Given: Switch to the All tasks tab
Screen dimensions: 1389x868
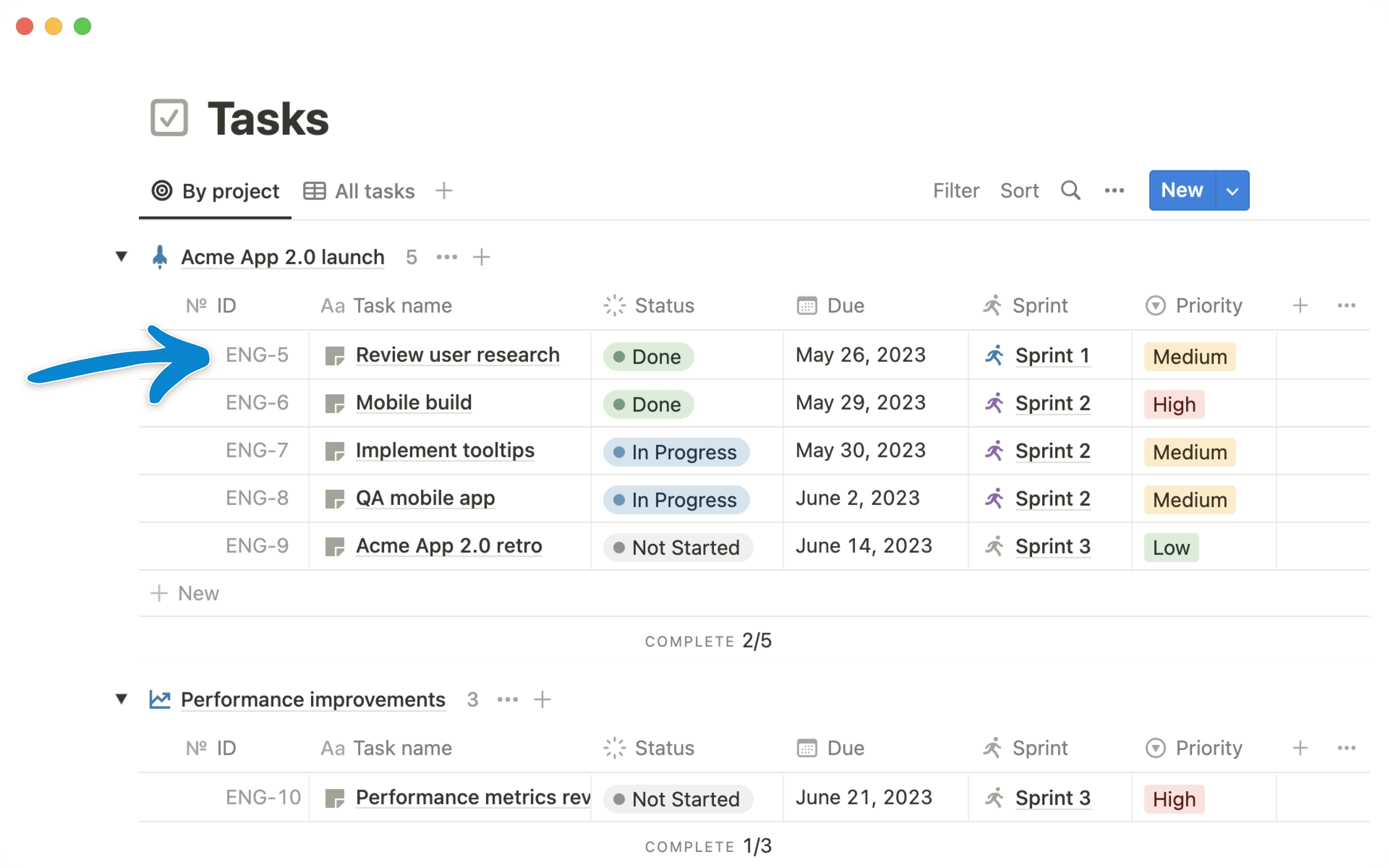Looking at the screenshot, I should (x=359, y=191).
